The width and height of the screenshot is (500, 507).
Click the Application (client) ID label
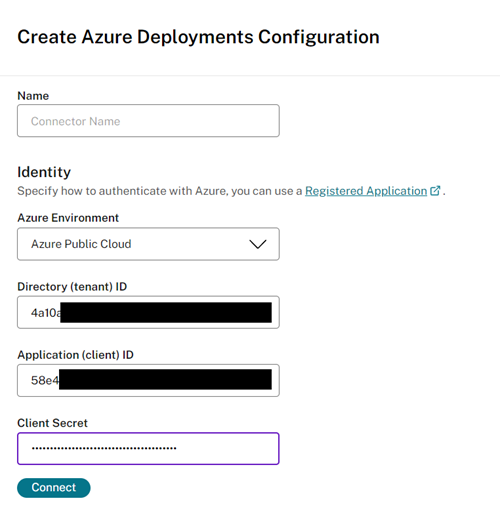[75, 355]
